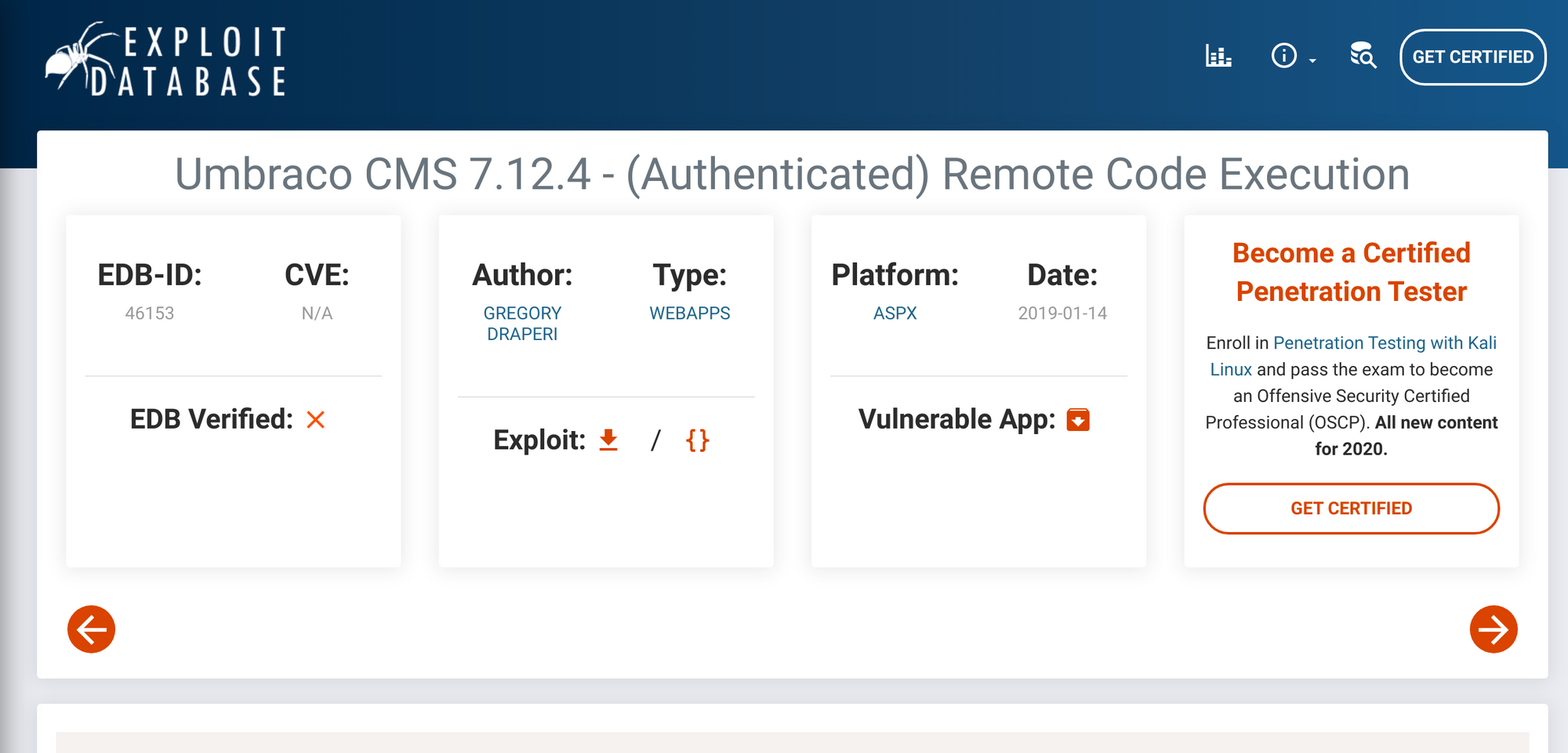View raw exploit with curly braces icon
This screenshot has width=1568, height=753.
click(x=697, y=440)
